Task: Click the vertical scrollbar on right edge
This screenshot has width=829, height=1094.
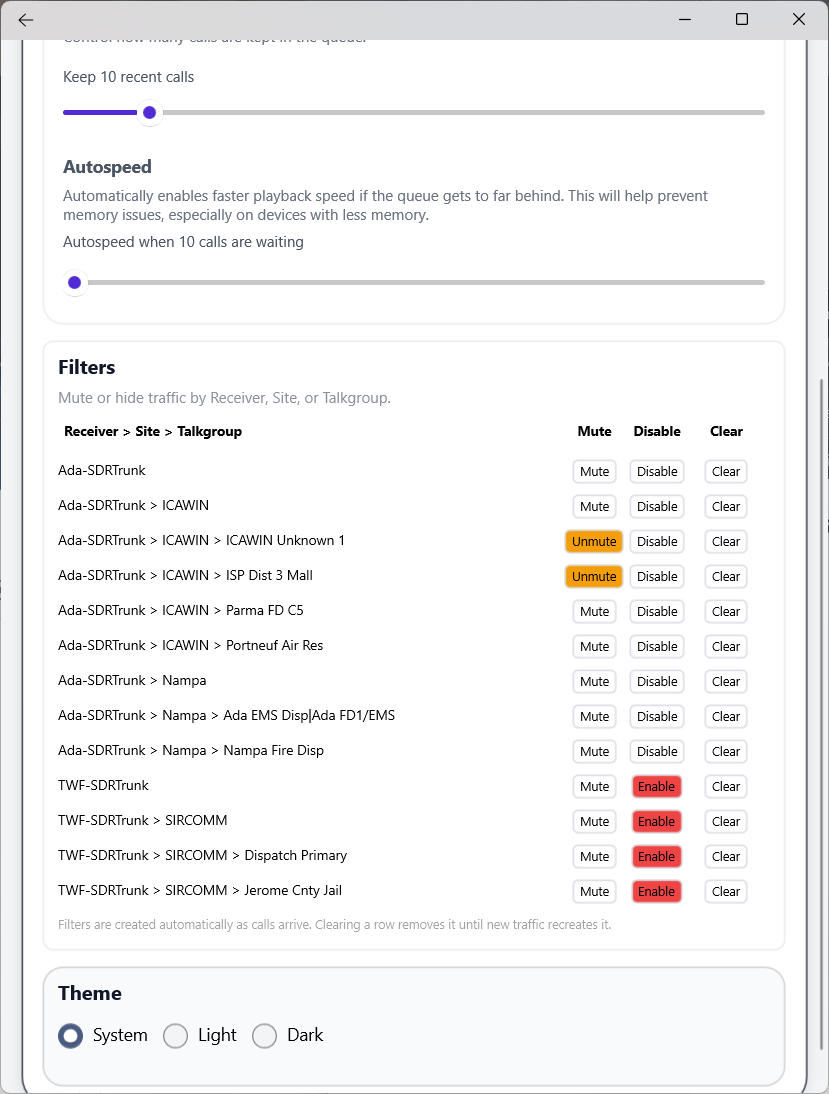Action: [821, 700]
